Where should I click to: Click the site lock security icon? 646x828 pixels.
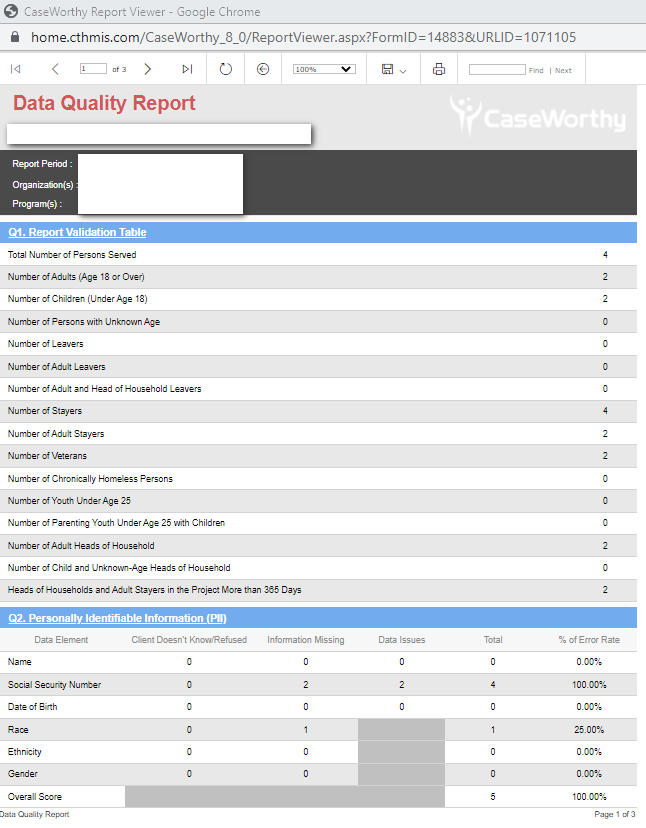coord(15,37)
